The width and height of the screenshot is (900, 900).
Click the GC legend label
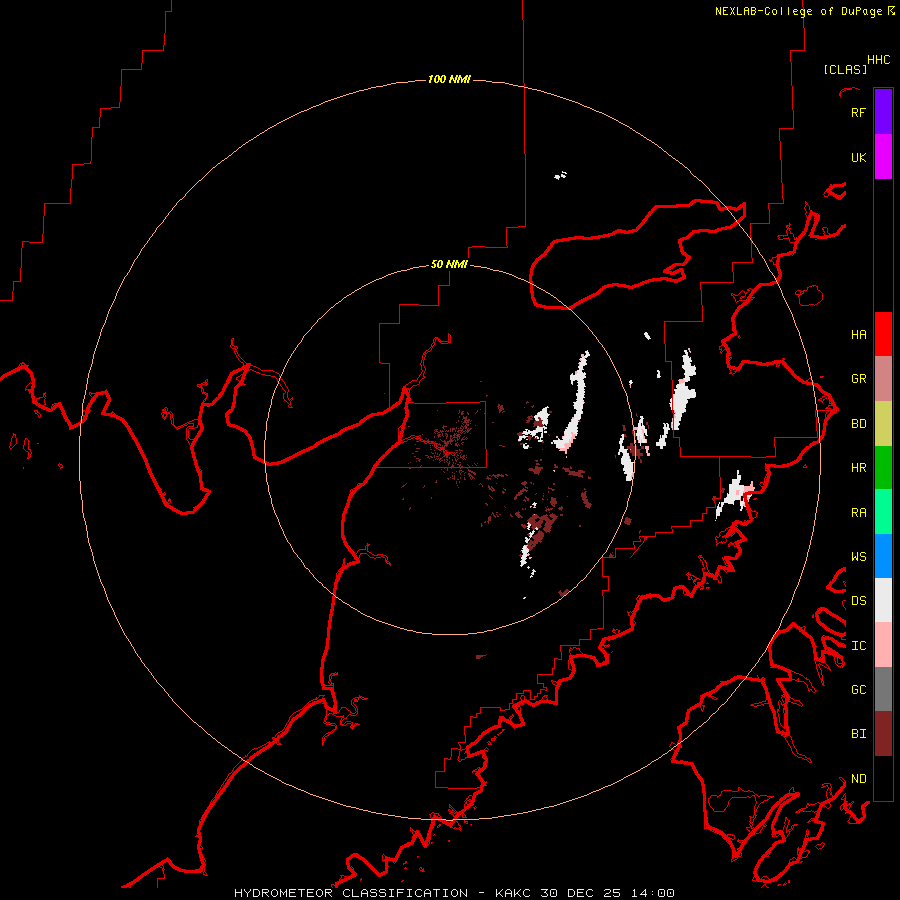click(x=858, y=690)
